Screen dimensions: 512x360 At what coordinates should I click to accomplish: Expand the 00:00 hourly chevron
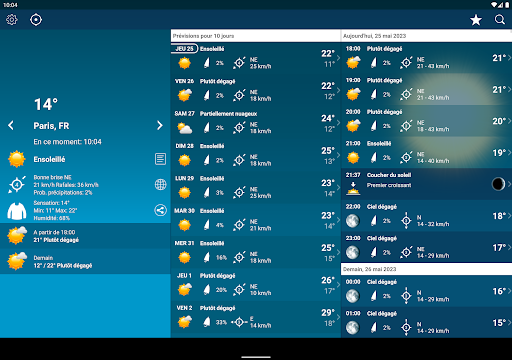tap(509, 291)
